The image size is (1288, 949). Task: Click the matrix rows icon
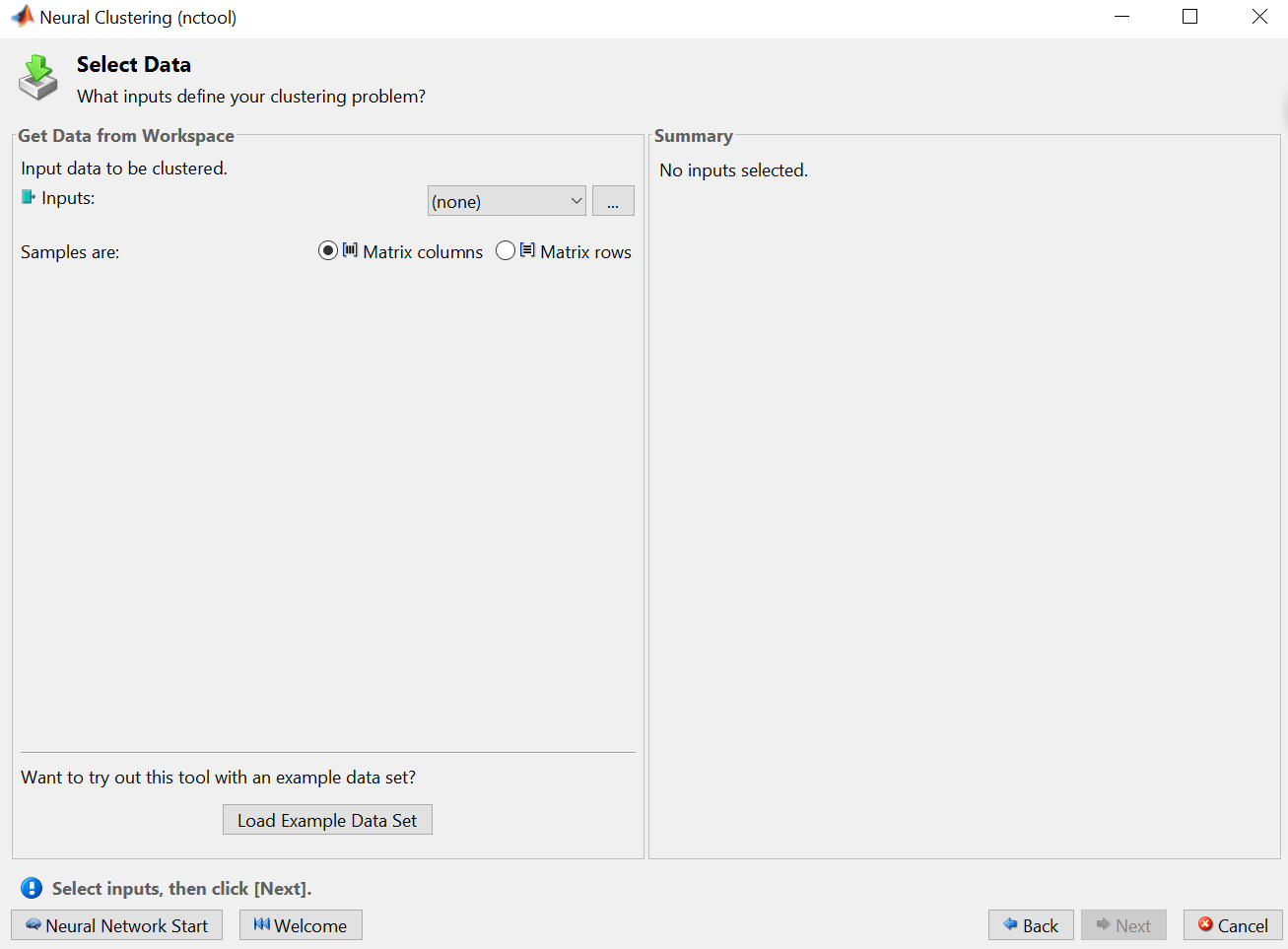pos(527,250)
